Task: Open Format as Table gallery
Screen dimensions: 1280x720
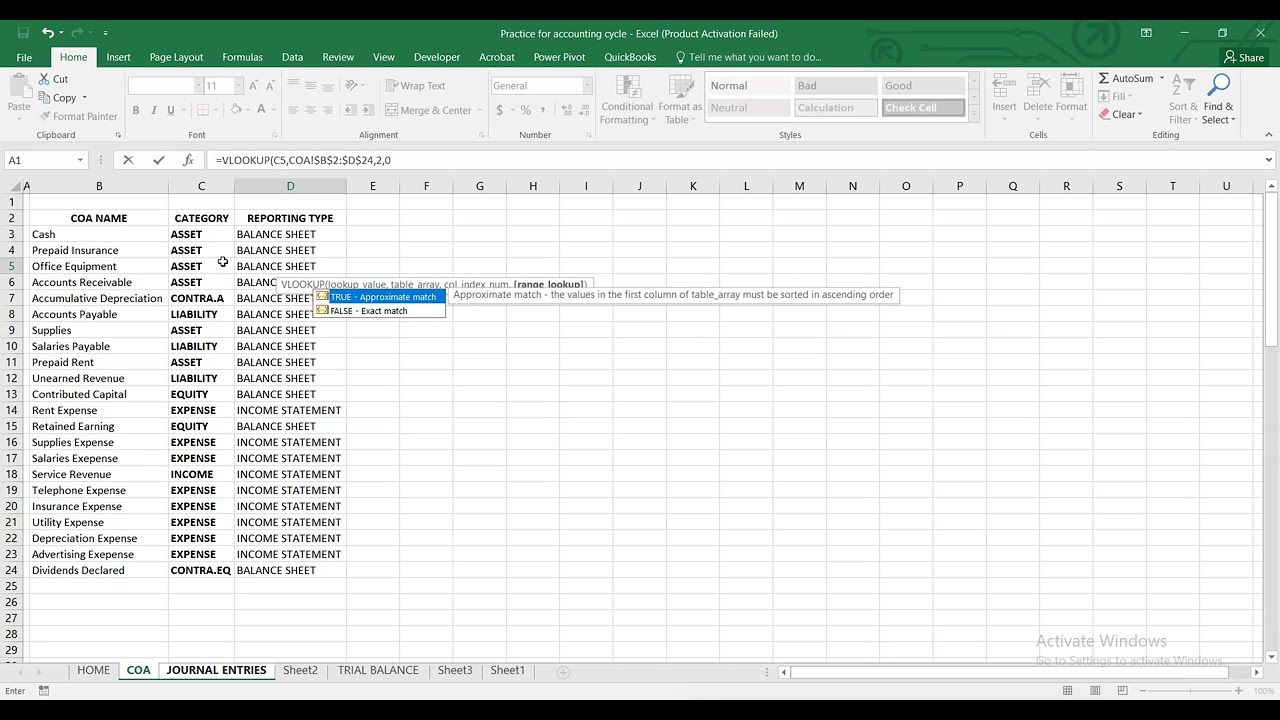Action: point(680,99)
